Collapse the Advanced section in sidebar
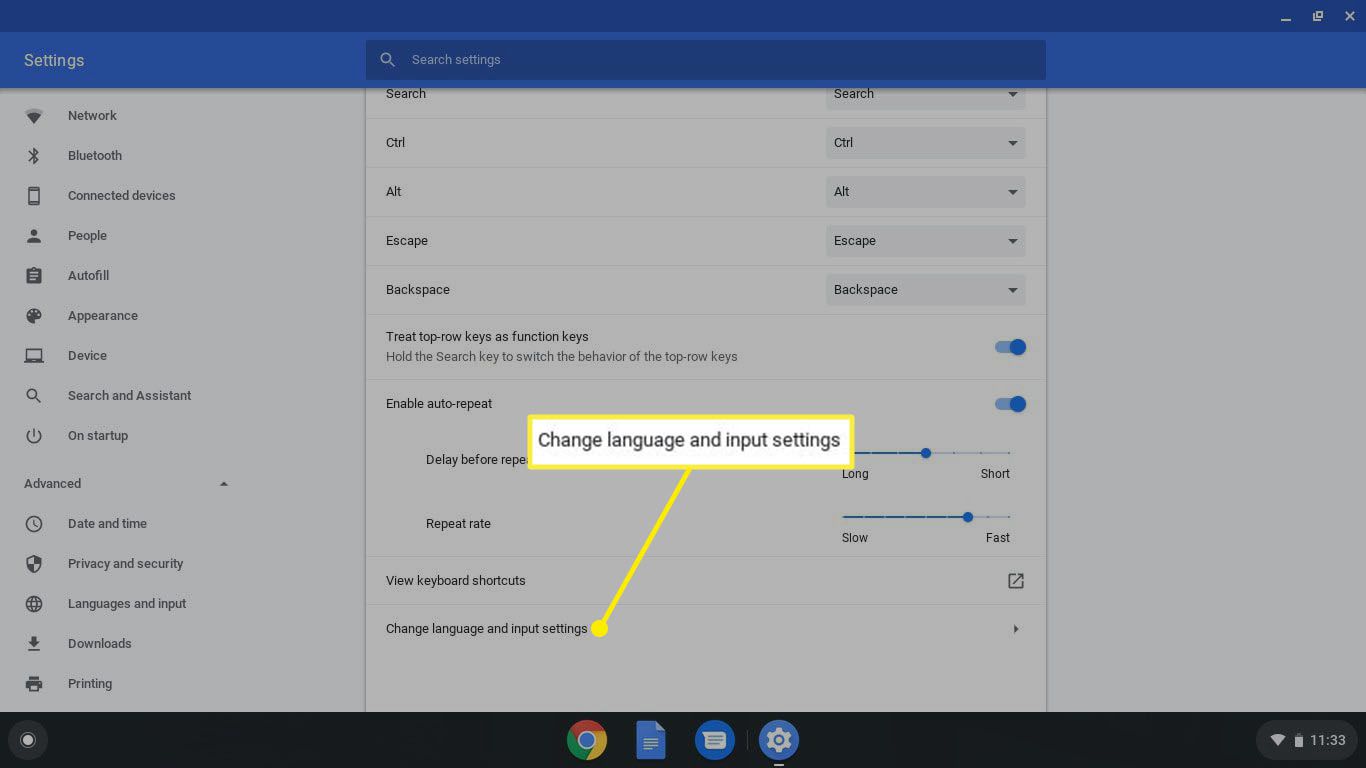This screenshot has height=768, width=1366. (x=223, y=484)
